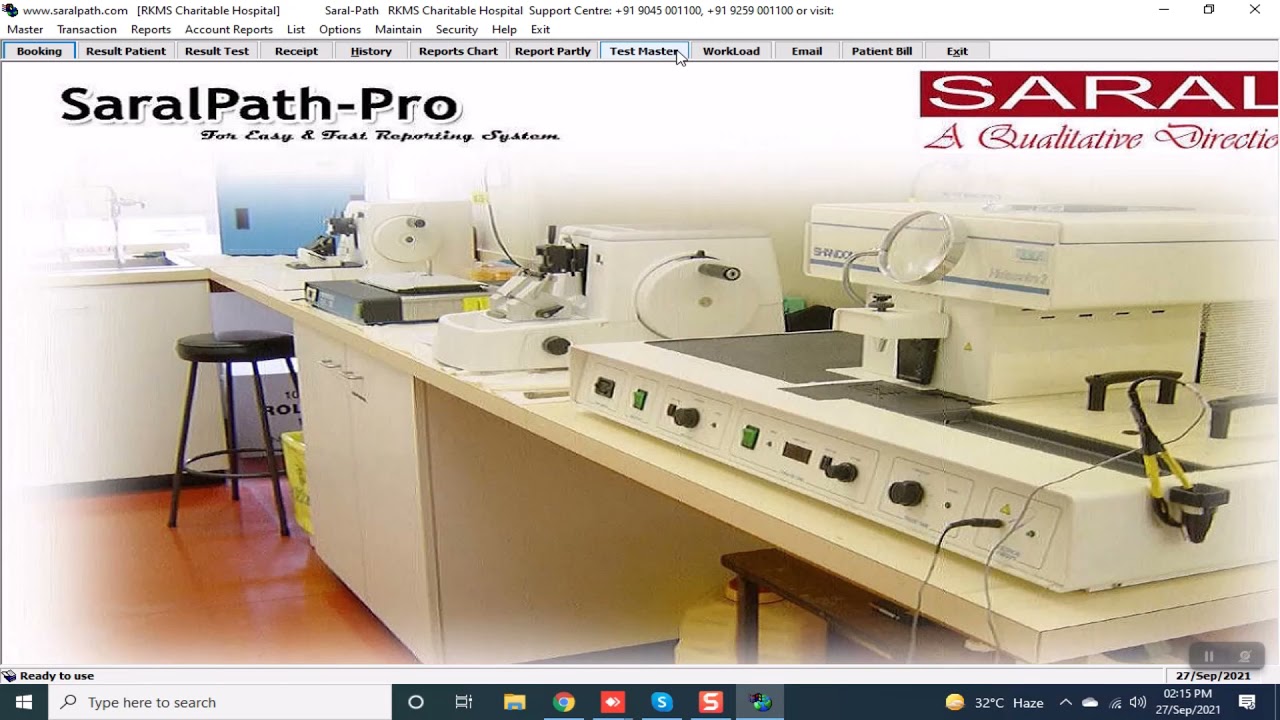
Task: Open the red app icon next to Chrome
Action: 612,702
